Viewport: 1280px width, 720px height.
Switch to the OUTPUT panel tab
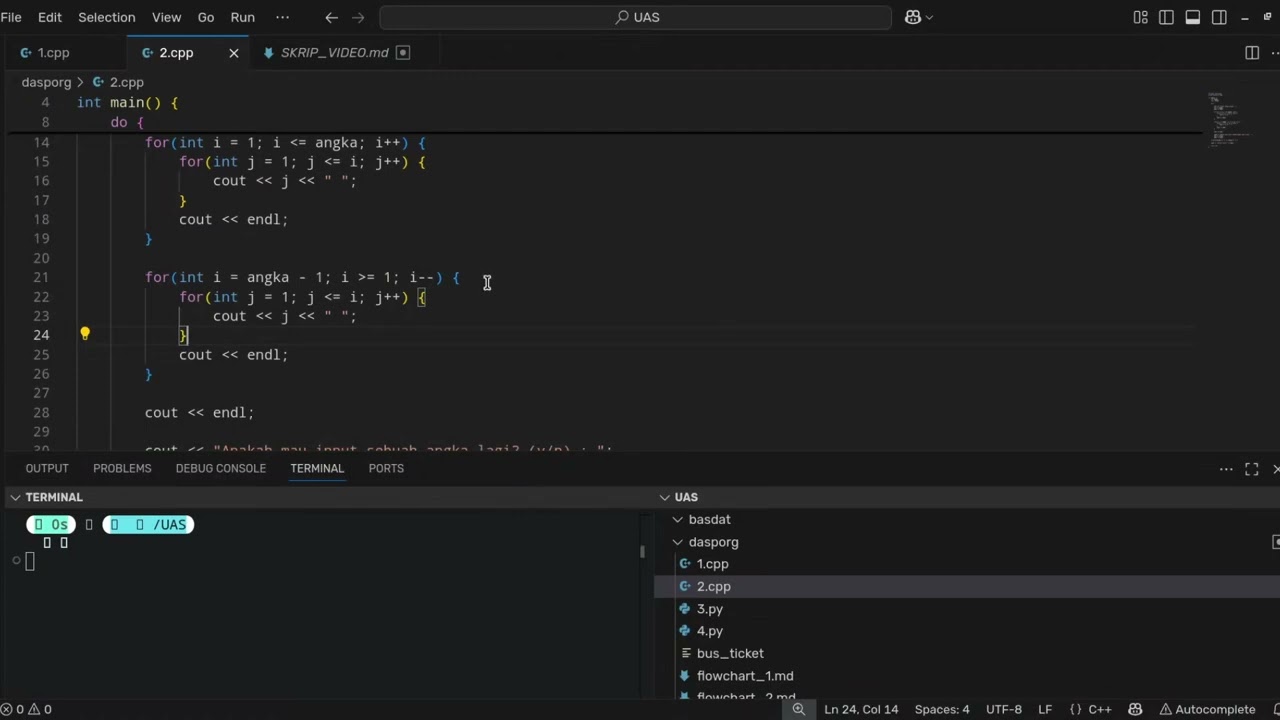pyautogui.click(x=47, y=468)
